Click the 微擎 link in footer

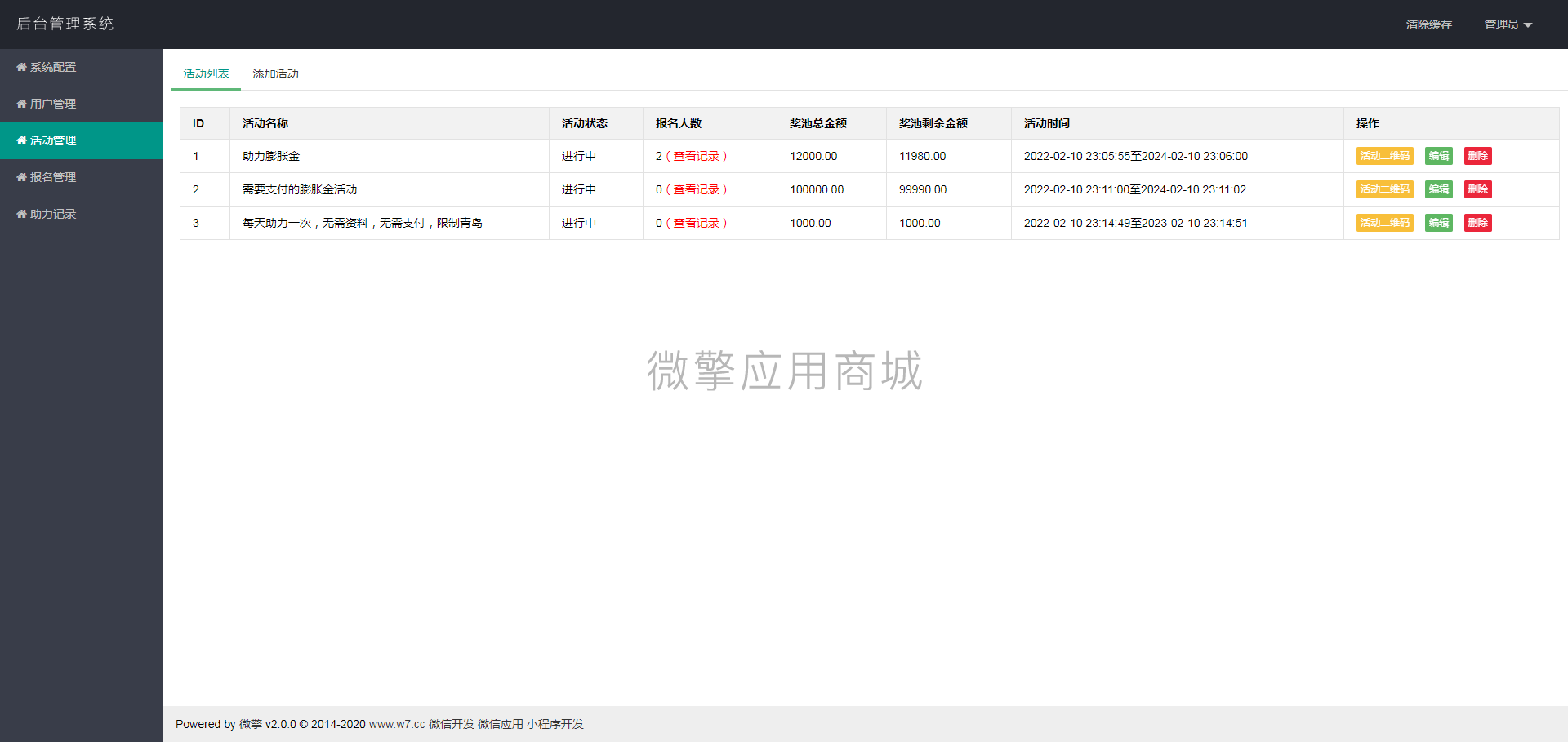tap(251, 724)
